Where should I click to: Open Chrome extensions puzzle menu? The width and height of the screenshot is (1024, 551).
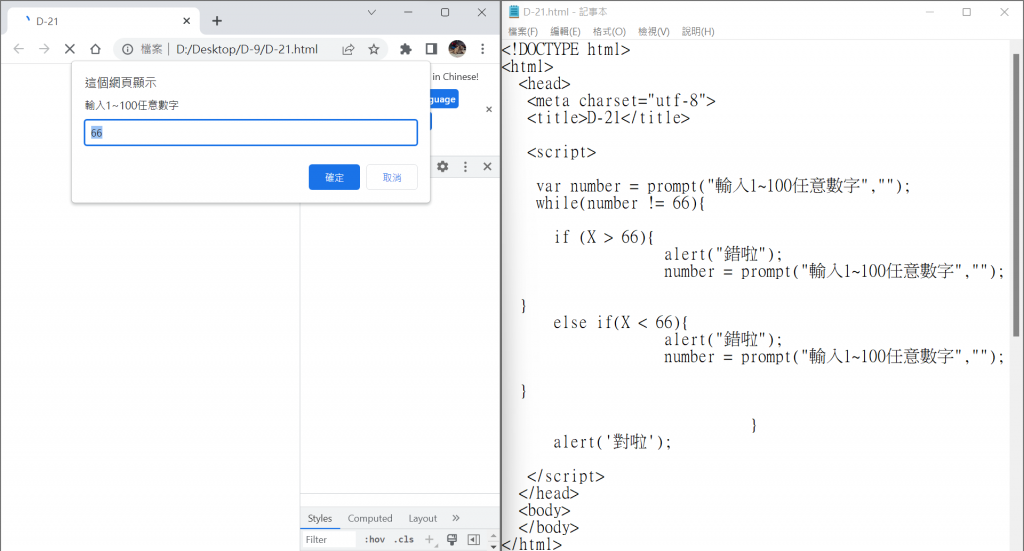click(406, 49)
